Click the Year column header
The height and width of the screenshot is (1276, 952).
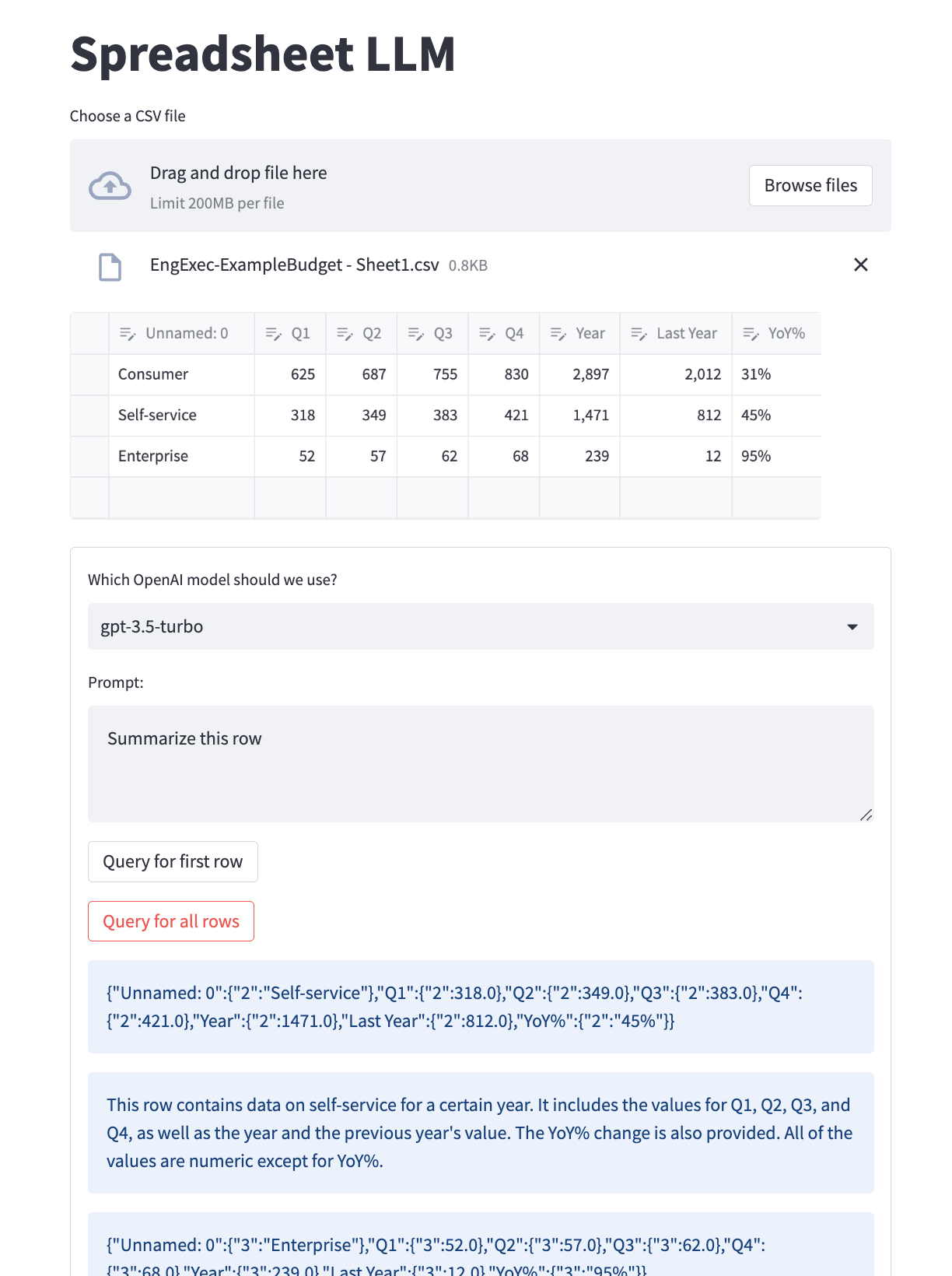[590, 334]
